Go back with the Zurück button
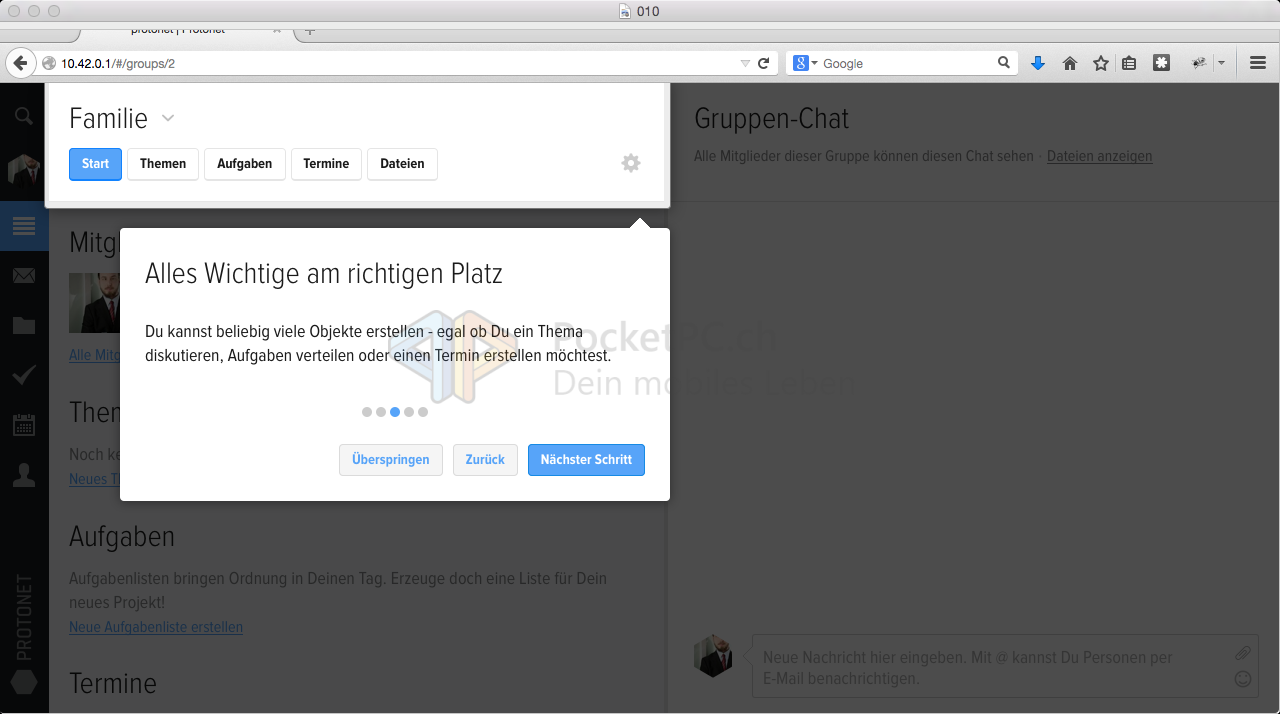The height and width of the screenshot is (714, 1280). click(485, 460)
